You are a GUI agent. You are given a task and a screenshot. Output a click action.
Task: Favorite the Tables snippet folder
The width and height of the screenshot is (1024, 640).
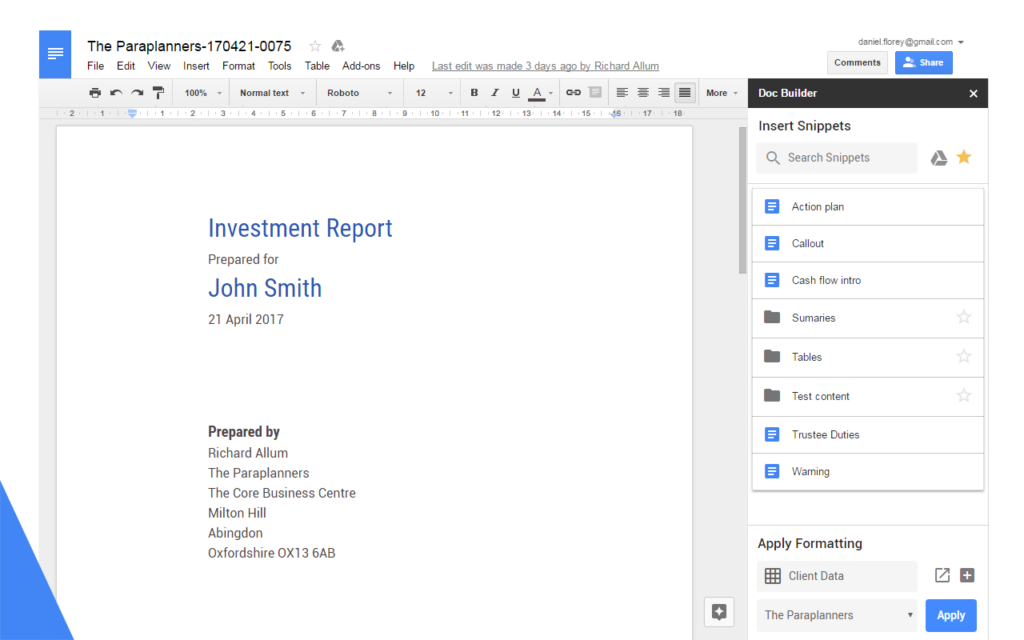pyautogui.click(x=963, y=356)
